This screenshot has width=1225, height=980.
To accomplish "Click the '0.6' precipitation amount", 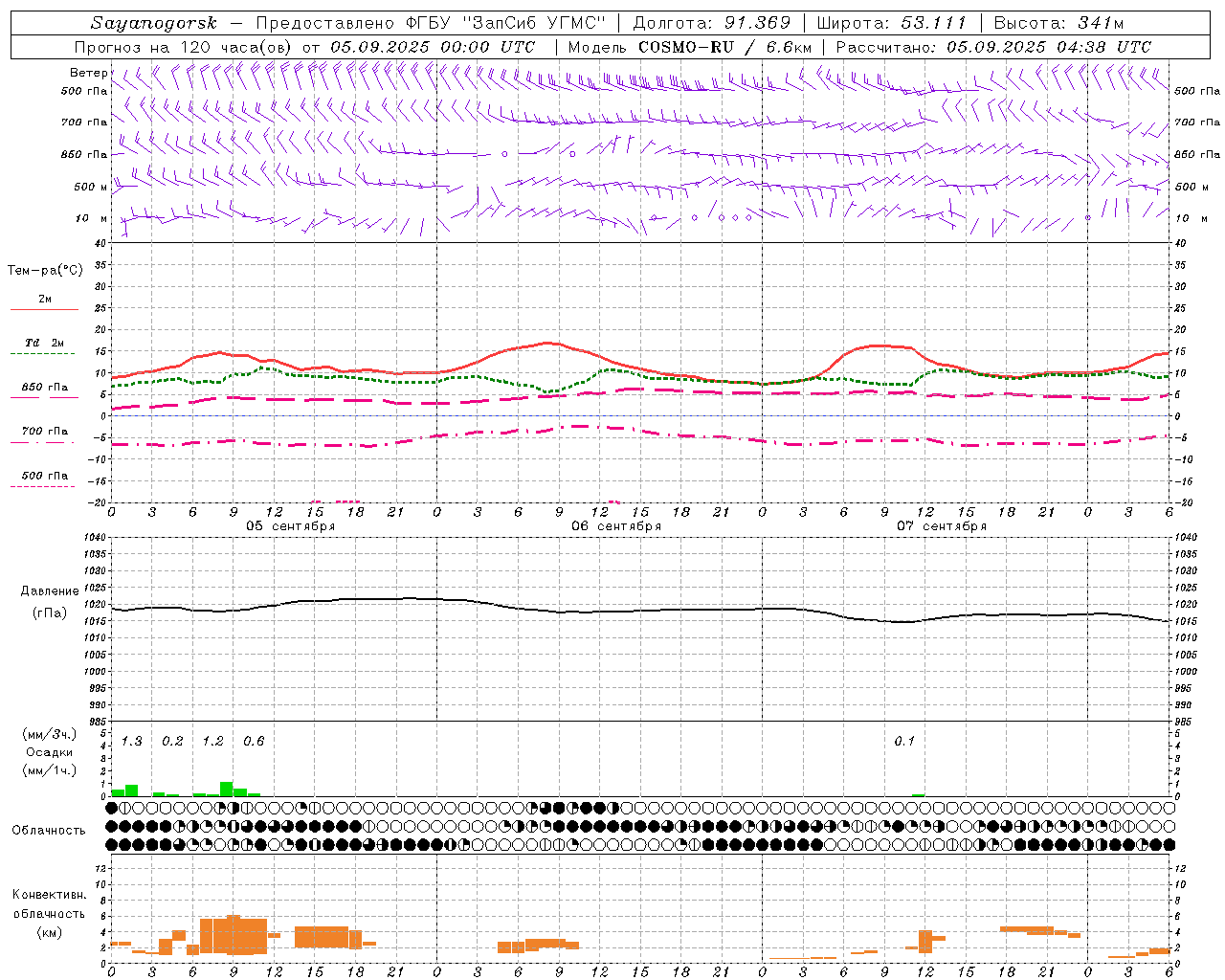I will tap(254, 742).
